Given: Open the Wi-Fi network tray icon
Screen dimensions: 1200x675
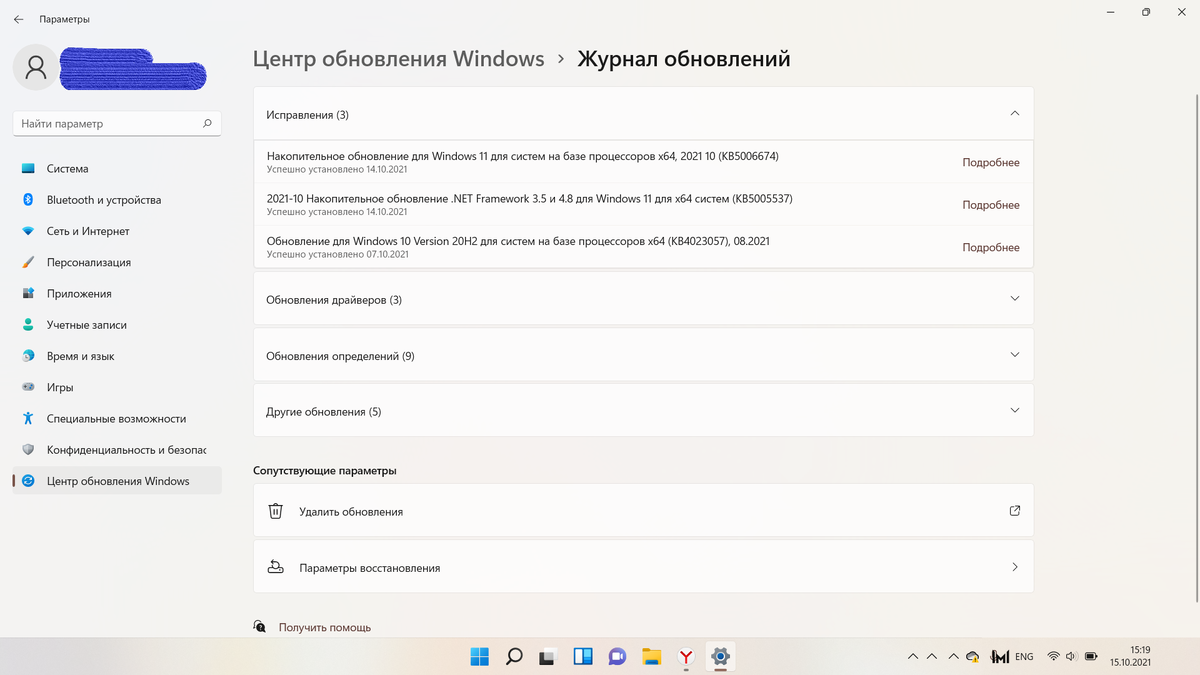Looking at the screenshot, I should (x=1053, y=657).
